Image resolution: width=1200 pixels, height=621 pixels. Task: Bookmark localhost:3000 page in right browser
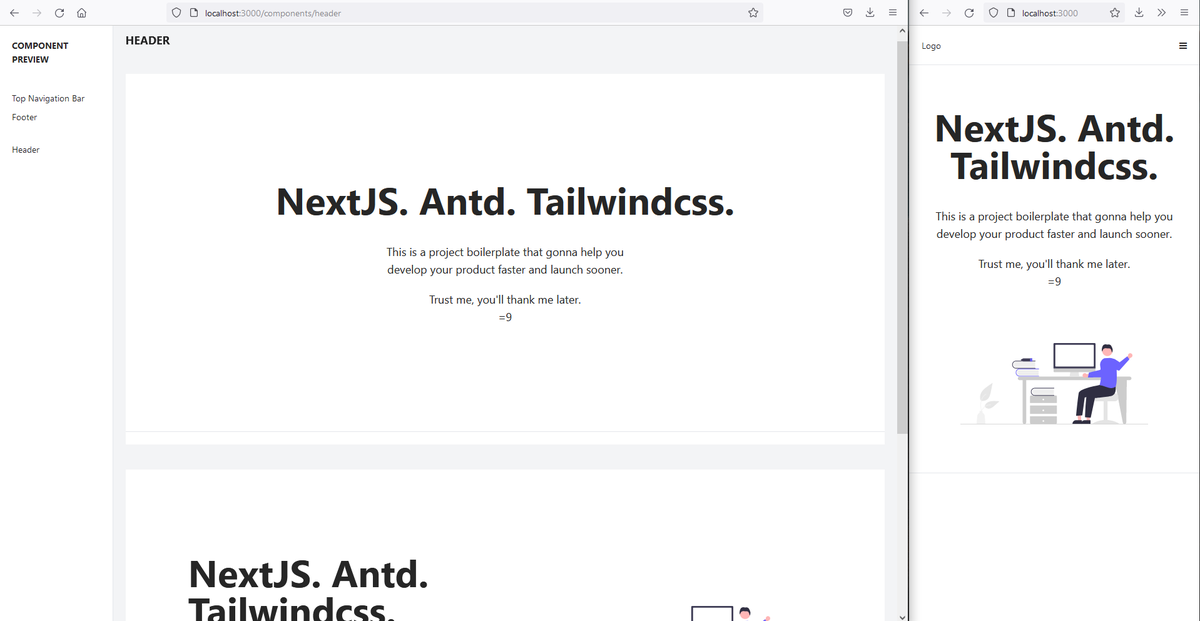click(1115, 13)
